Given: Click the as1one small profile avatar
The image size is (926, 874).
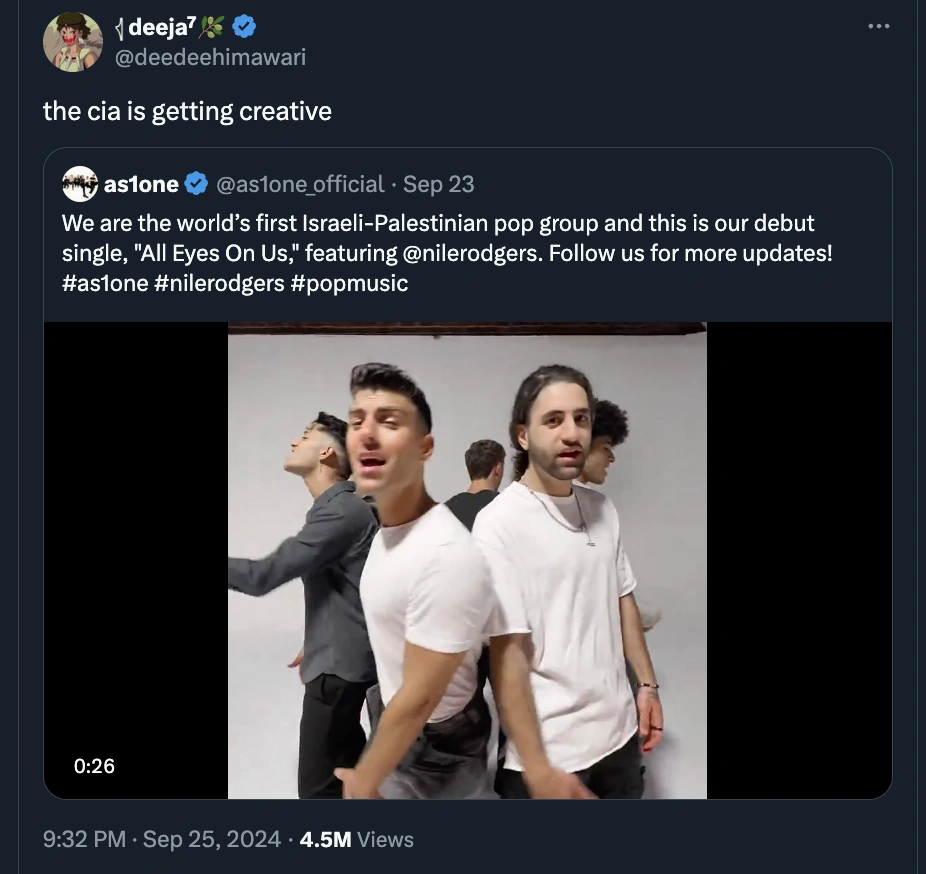Looking at the screenshot, I should point(79,184).
